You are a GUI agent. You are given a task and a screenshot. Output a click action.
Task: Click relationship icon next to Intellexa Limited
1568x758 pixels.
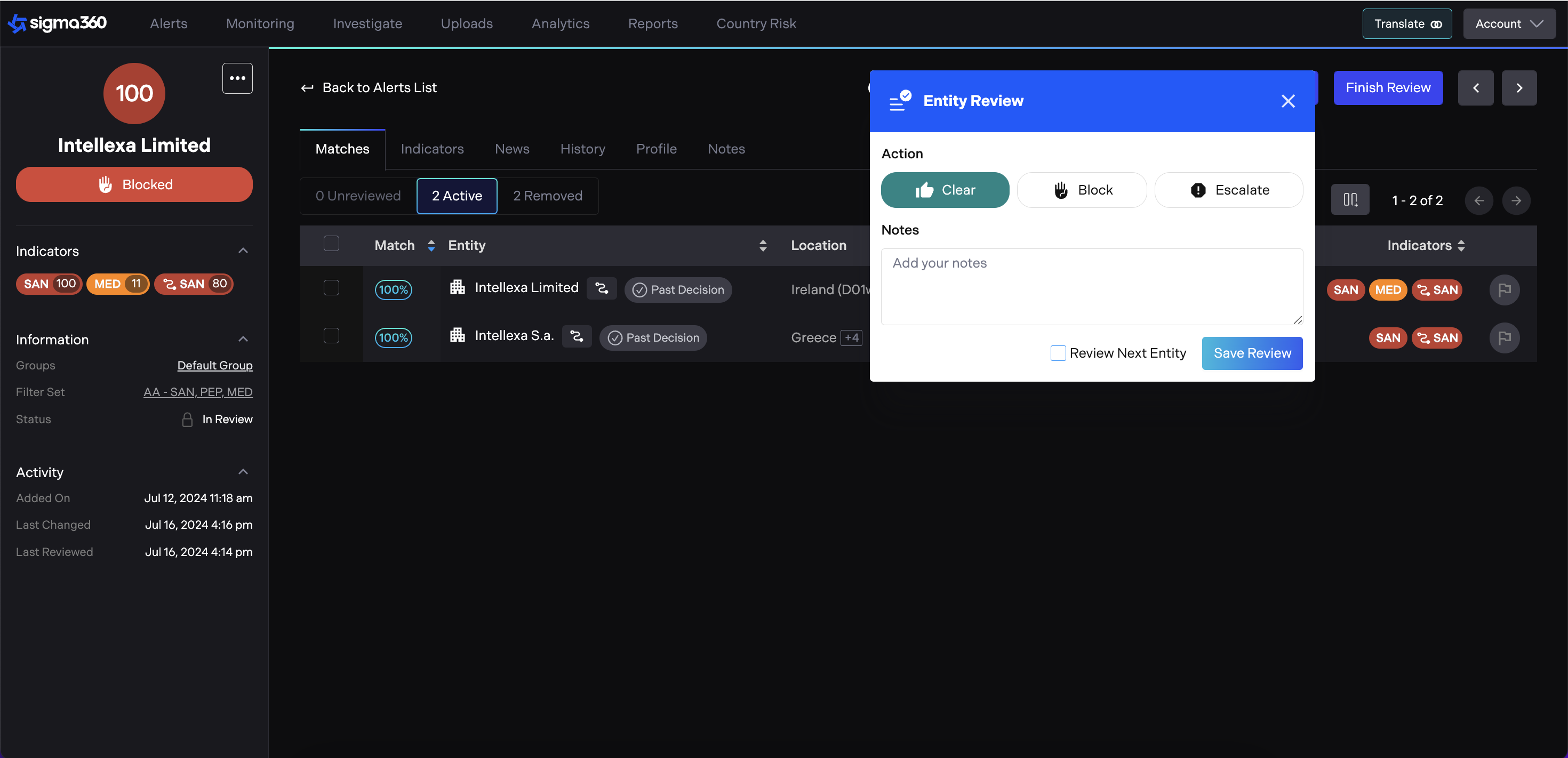[x=601, y=288]
